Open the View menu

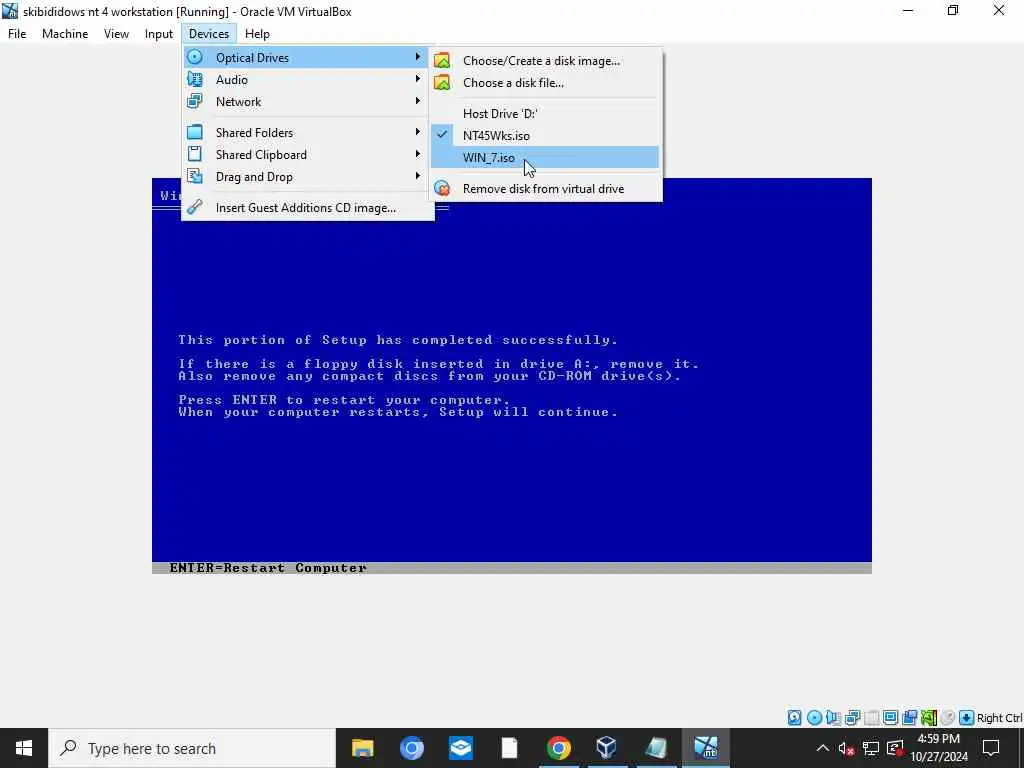click(116, 34)
